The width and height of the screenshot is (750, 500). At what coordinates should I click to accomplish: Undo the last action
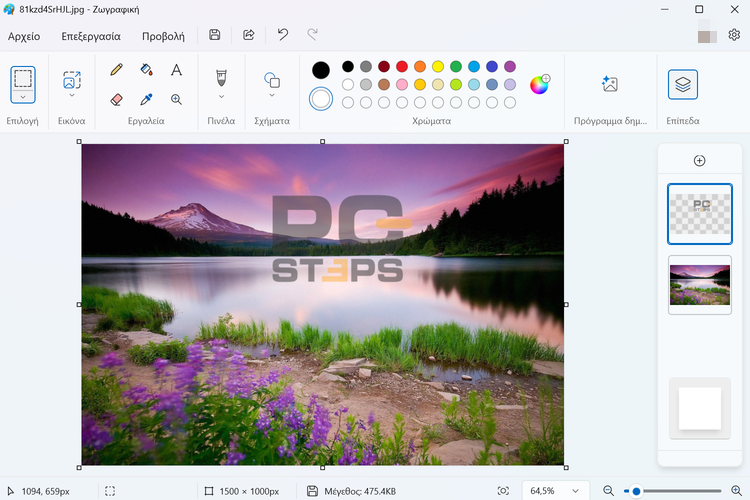click(283, 34)
